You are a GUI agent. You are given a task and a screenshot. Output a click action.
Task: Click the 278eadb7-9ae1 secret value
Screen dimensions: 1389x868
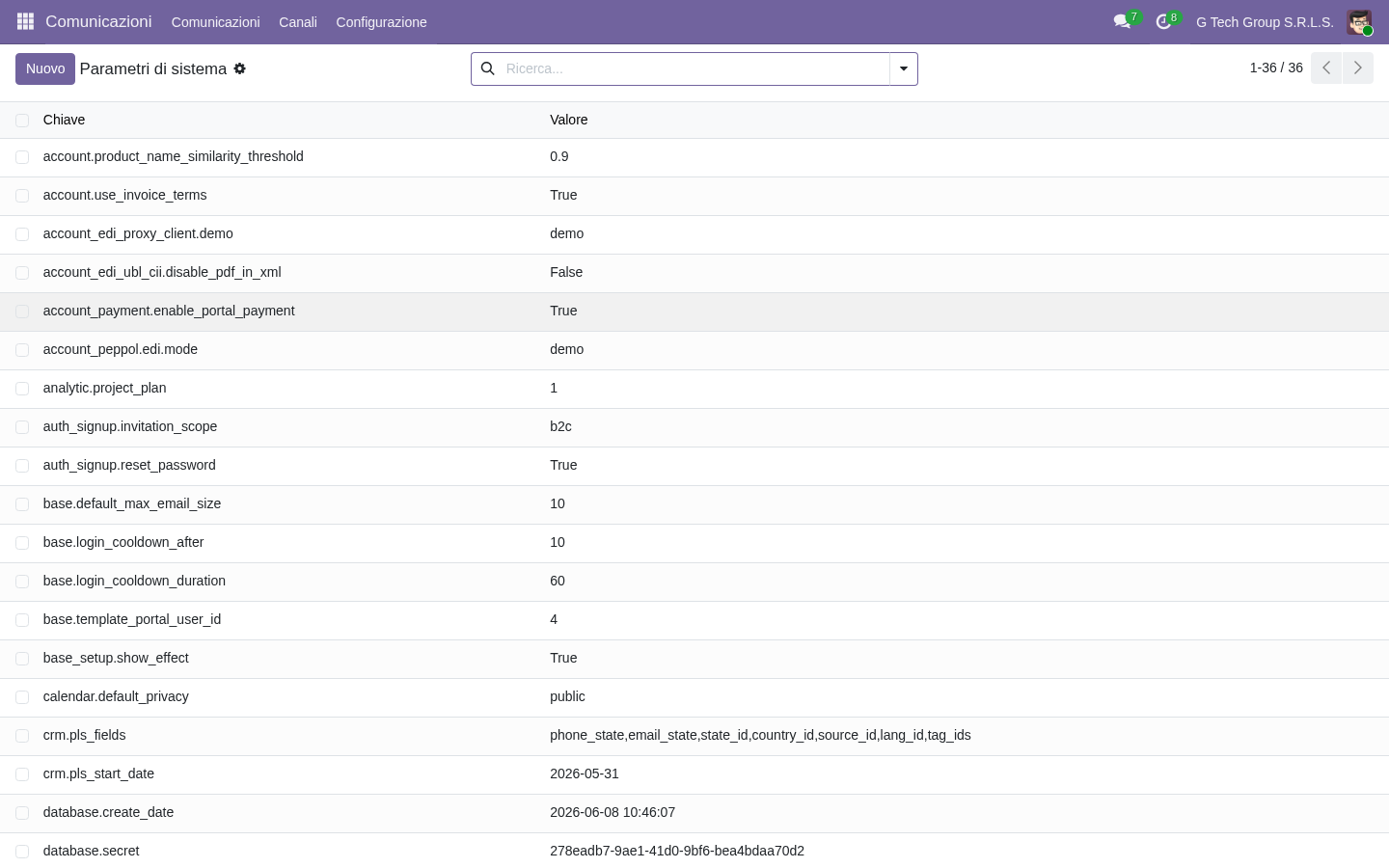(x=677, y=851)
